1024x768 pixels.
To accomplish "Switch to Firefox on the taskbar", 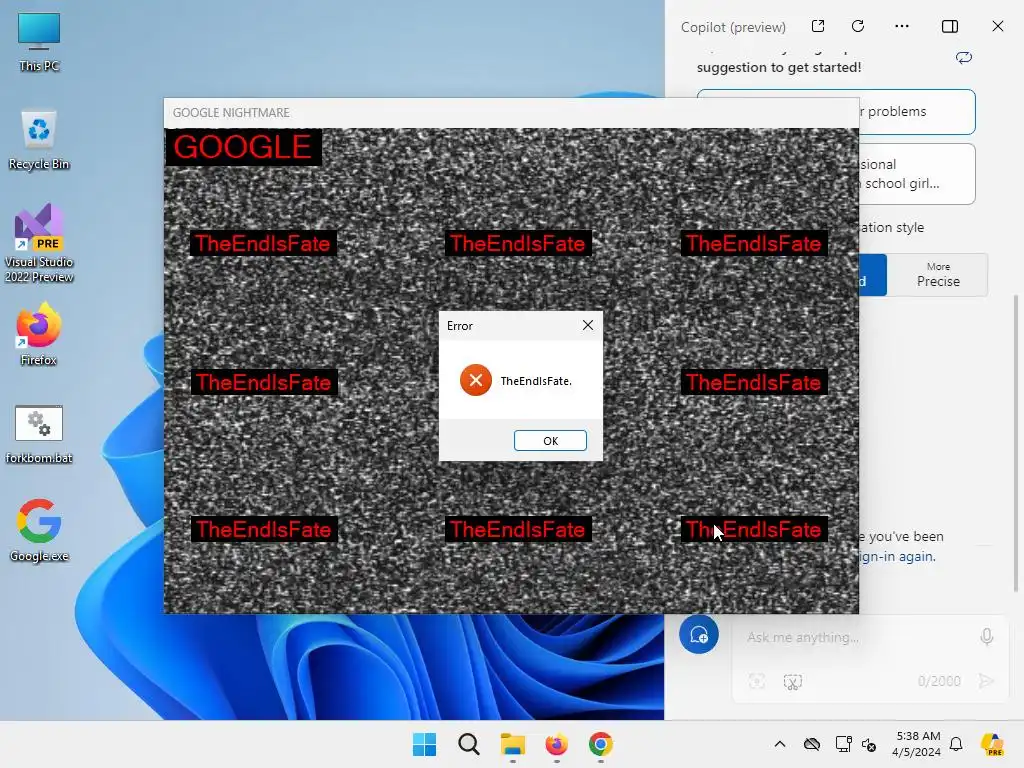I will [556, 744].
